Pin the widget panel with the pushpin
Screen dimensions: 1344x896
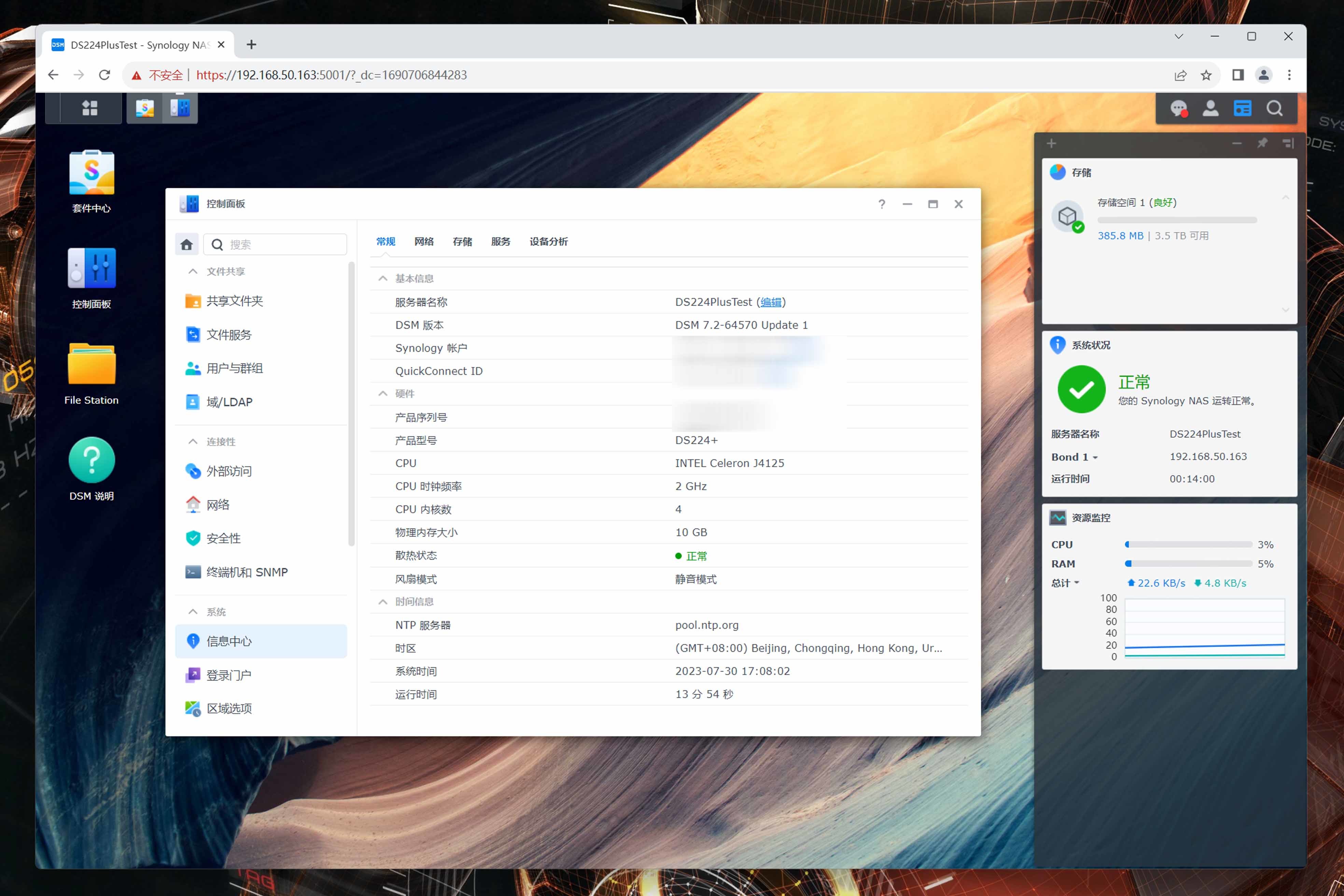tap(1262, 143)
